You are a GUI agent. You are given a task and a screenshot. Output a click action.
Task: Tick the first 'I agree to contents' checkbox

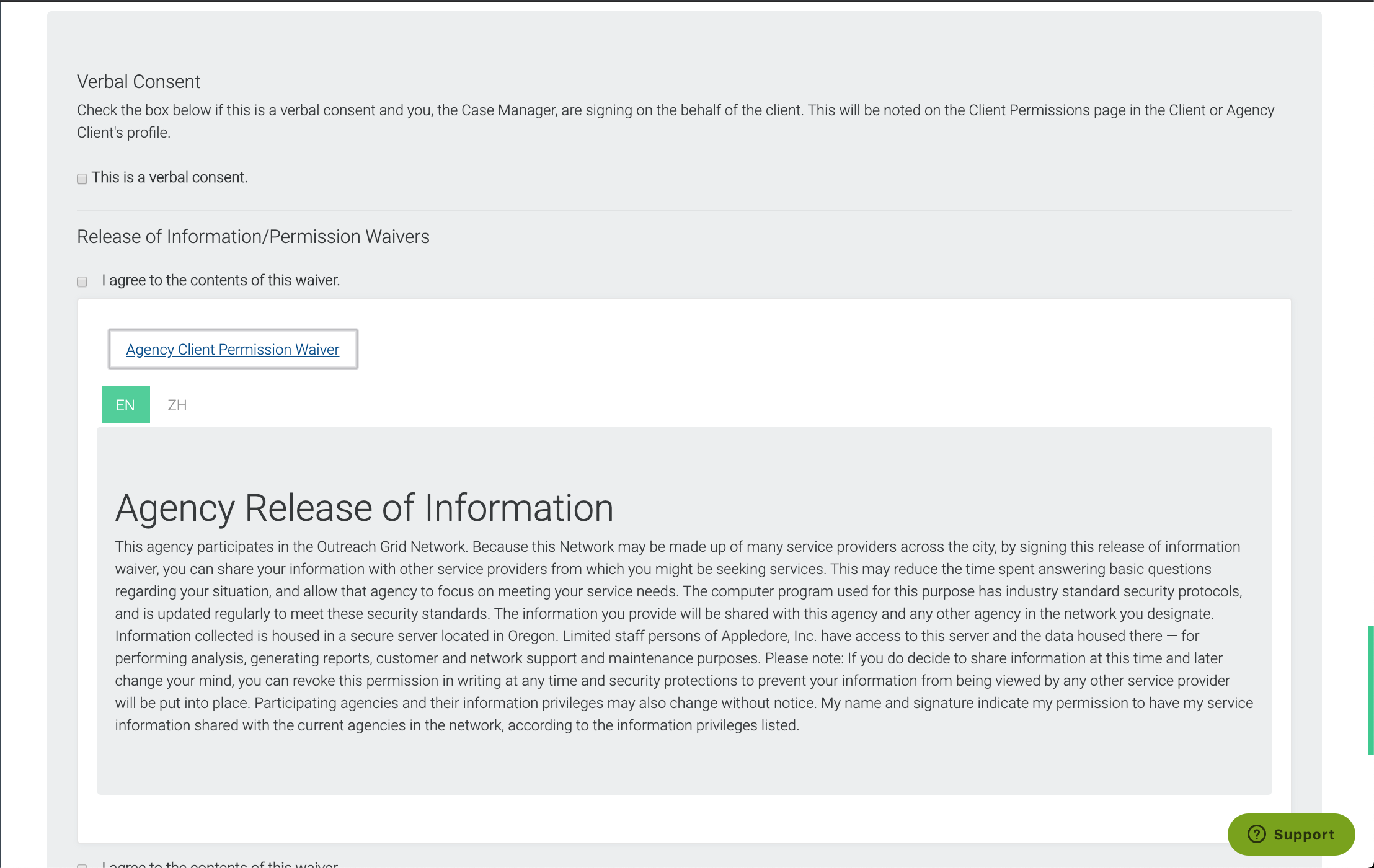tap(82, 281)
